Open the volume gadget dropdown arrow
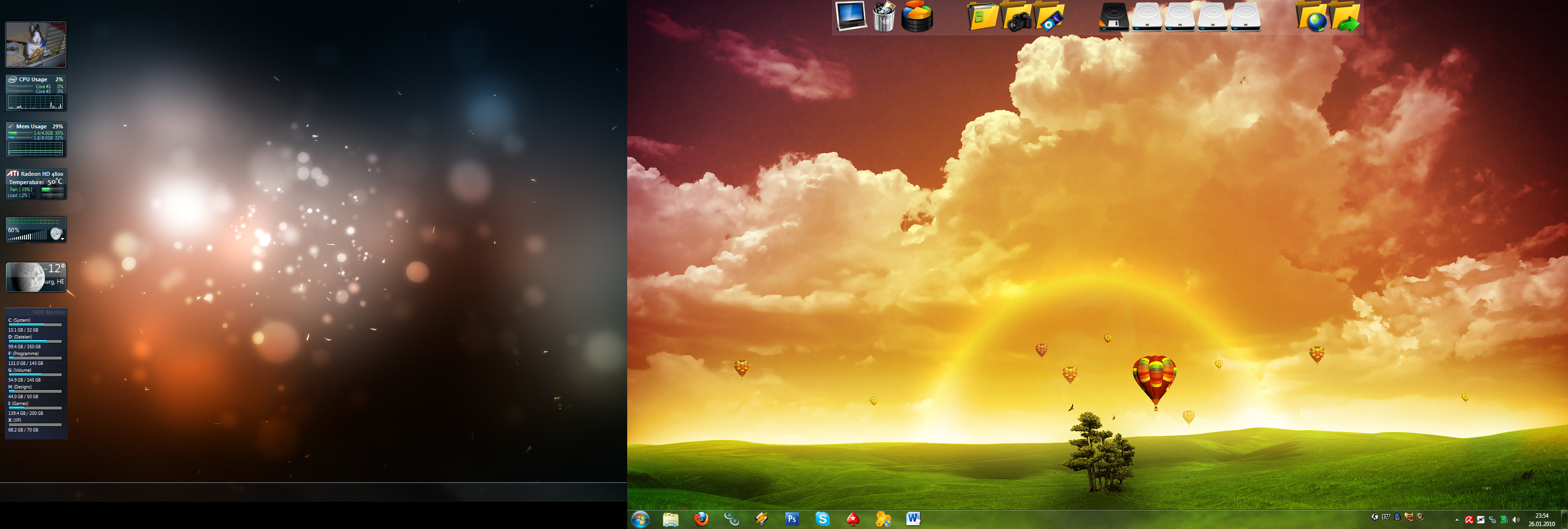The height and width of the screenshot is (529, 1568). tap(63, 239)
